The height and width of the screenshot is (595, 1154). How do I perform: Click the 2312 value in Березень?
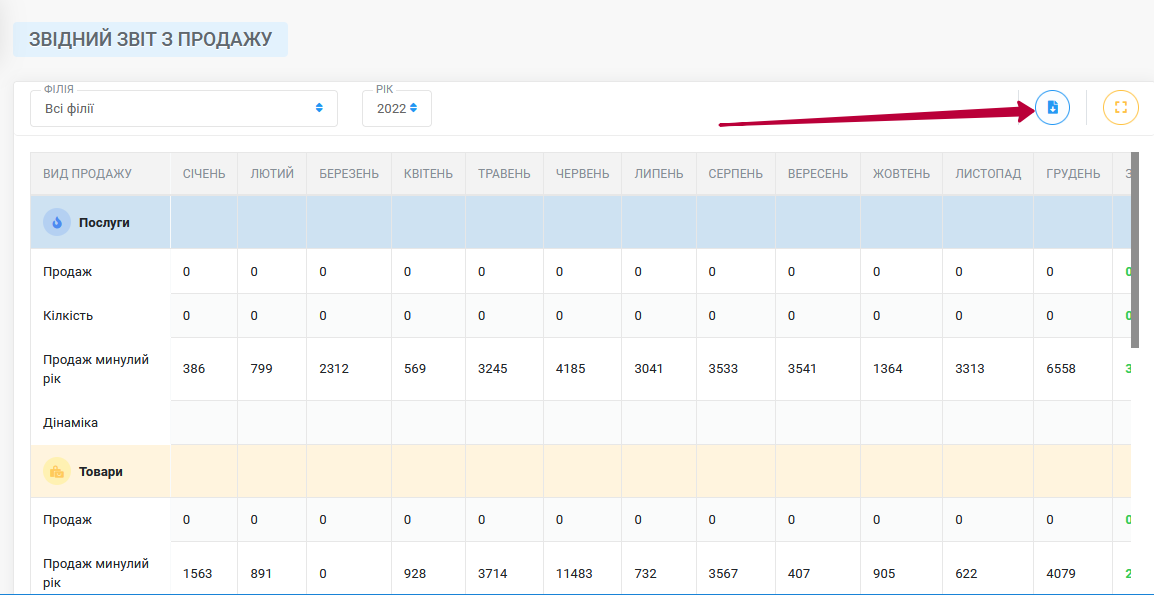[x=333, y=369]
